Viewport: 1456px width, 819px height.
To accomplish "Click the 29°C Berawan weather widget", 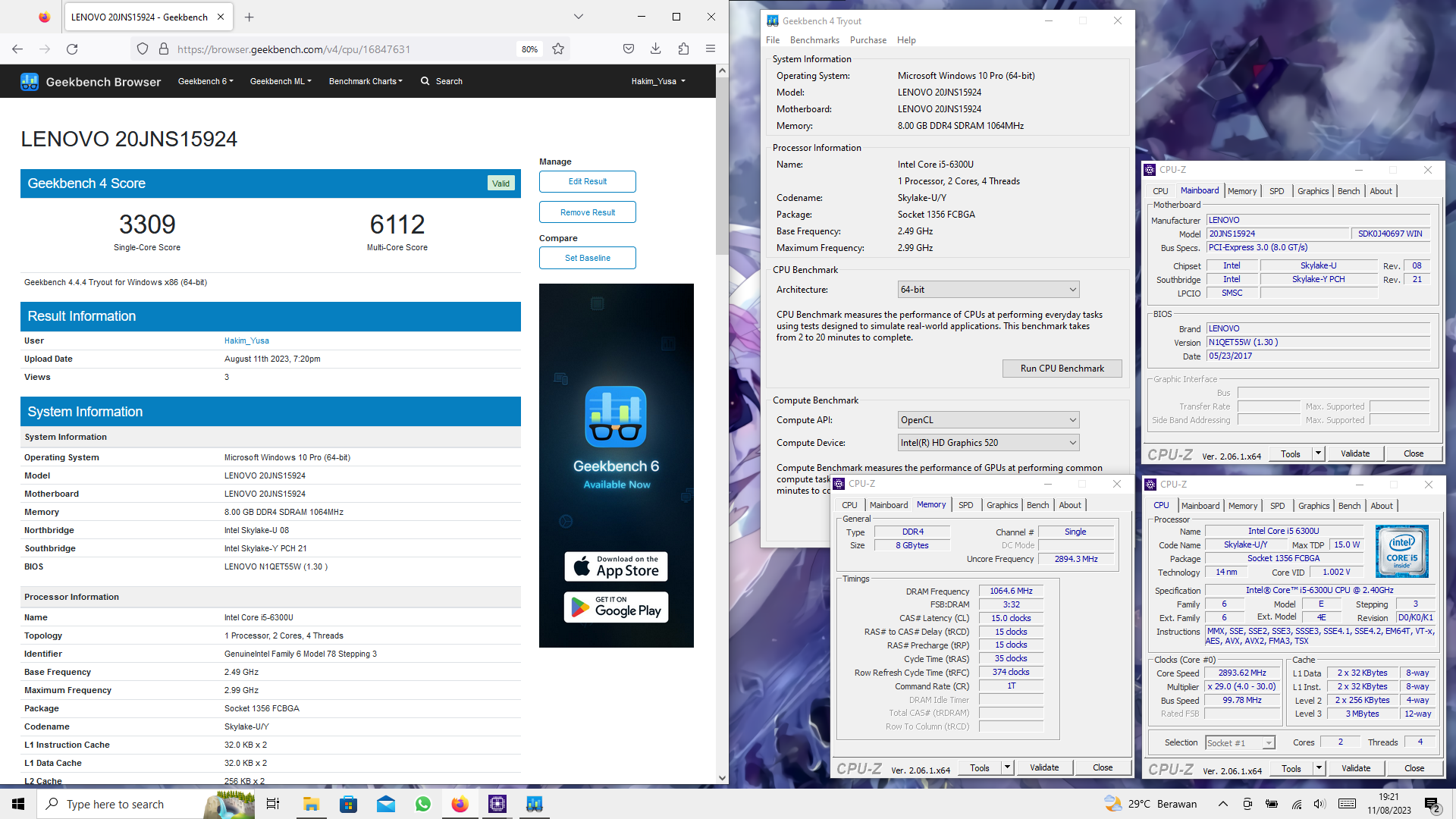I will [1151, 804].
